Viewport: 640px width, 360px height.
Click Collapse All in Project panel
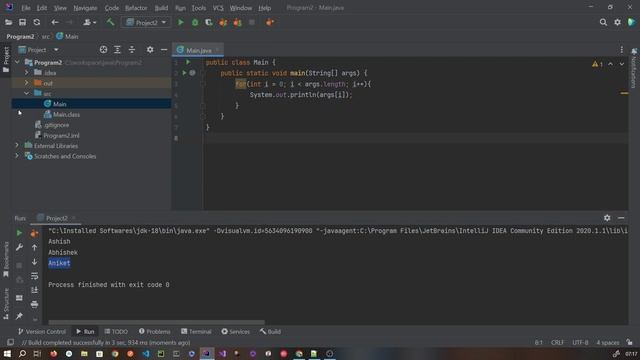click(x=132, y=49)
